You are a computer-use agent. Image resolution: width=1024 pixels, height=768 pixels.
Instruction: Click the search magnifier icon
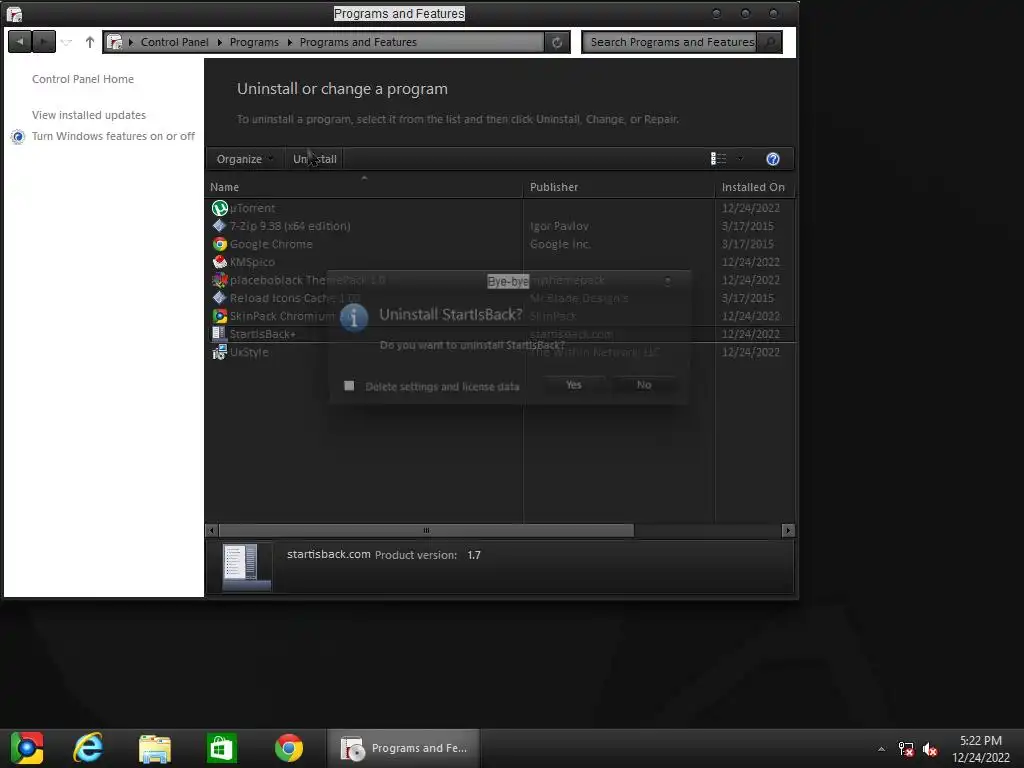tap(770, 42)
